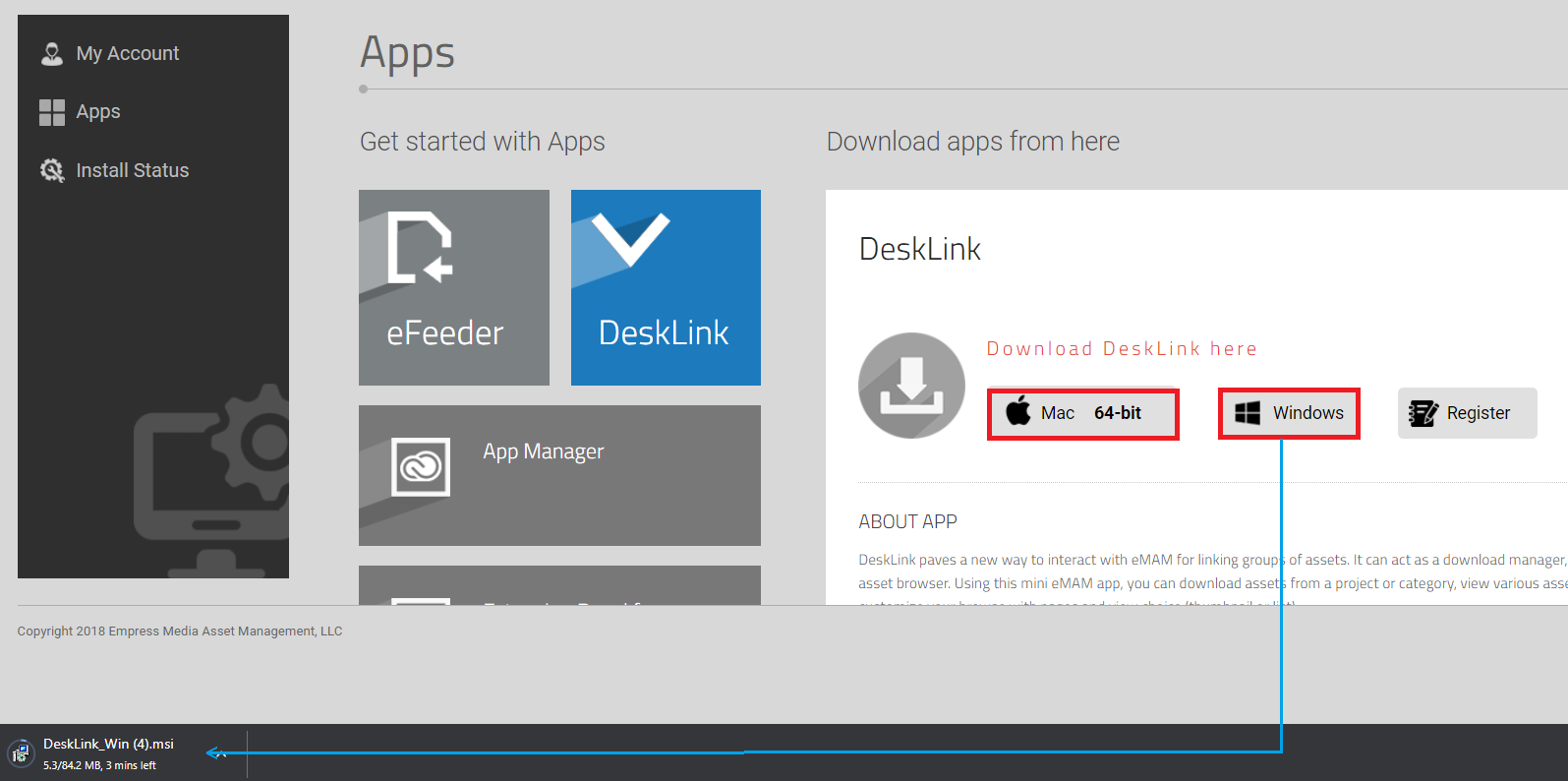Click the 'Get started with Apps' heading
This screenshot has width=1568, height=781.
482,142
